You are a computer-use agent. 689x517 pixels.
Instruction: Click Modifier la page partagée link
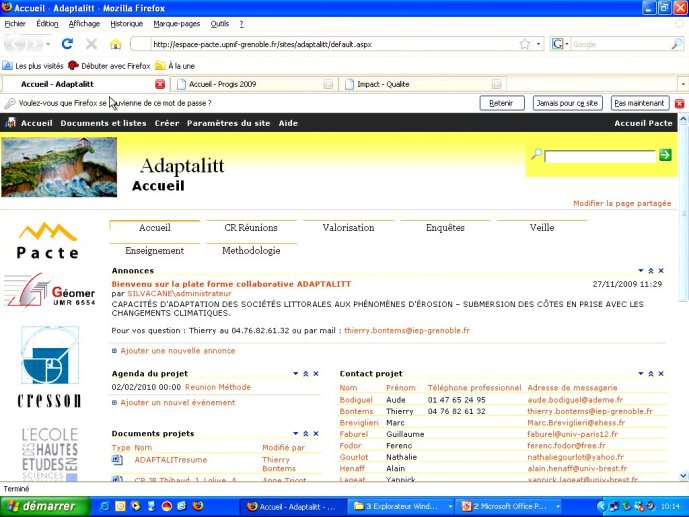(x=622, y=203)
